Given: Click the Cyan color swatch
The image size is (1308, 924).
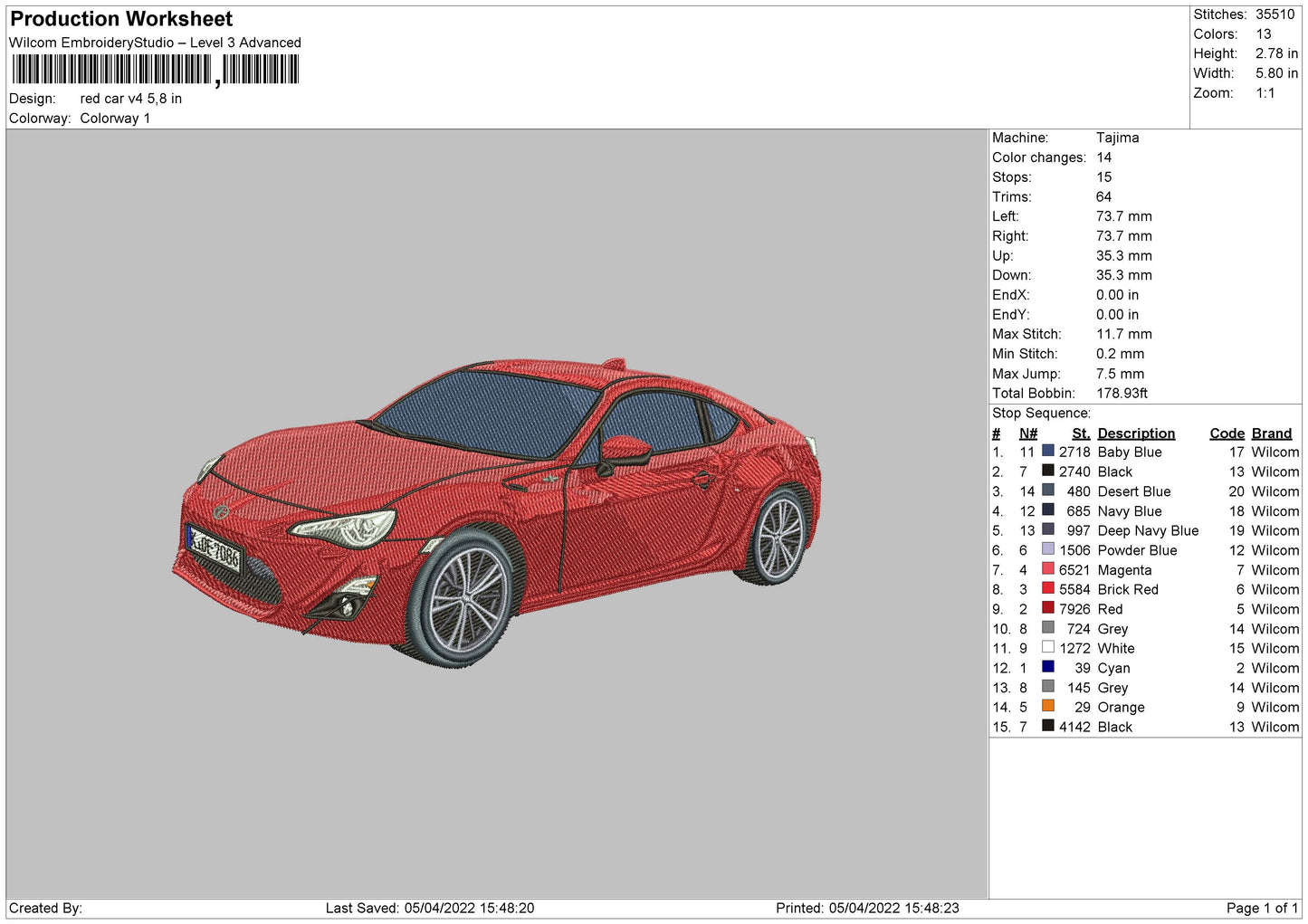Looking at the screenshot, I should coord(1048,667).
